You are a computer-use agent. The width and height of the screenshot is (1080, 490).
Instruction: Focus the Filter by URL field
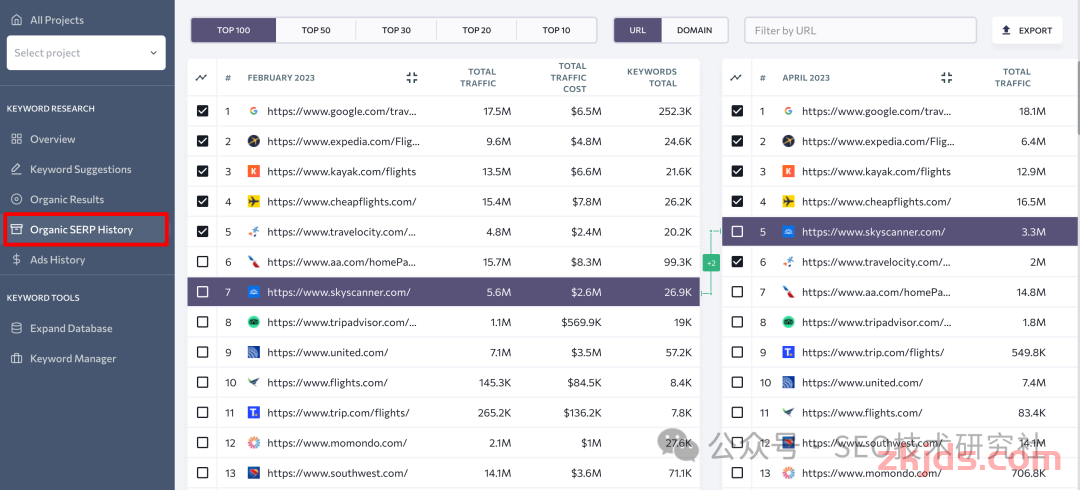(x=860, y=30)
